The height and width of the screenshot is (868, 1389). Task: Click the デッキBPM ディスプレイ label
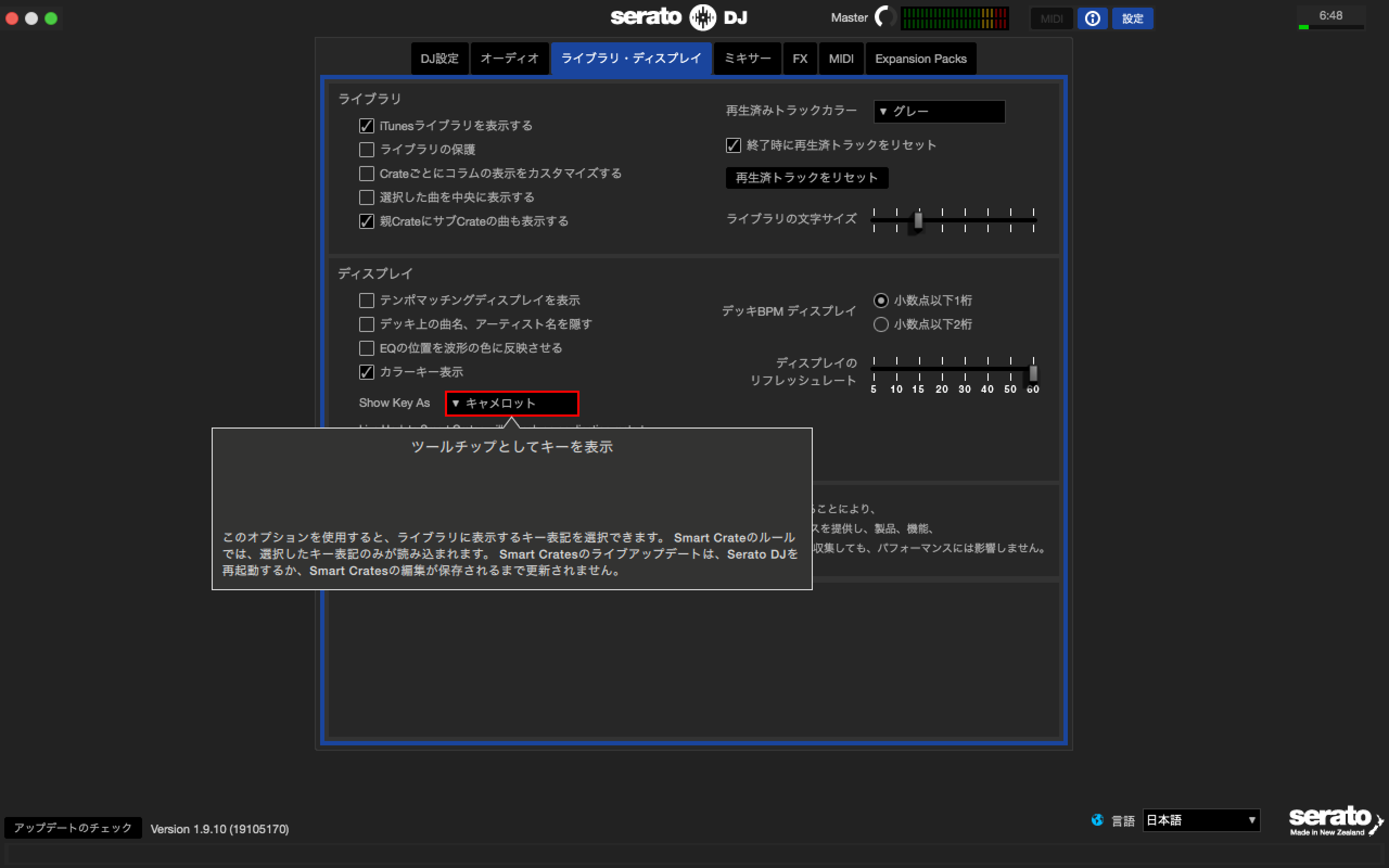(x=788, y=311)
